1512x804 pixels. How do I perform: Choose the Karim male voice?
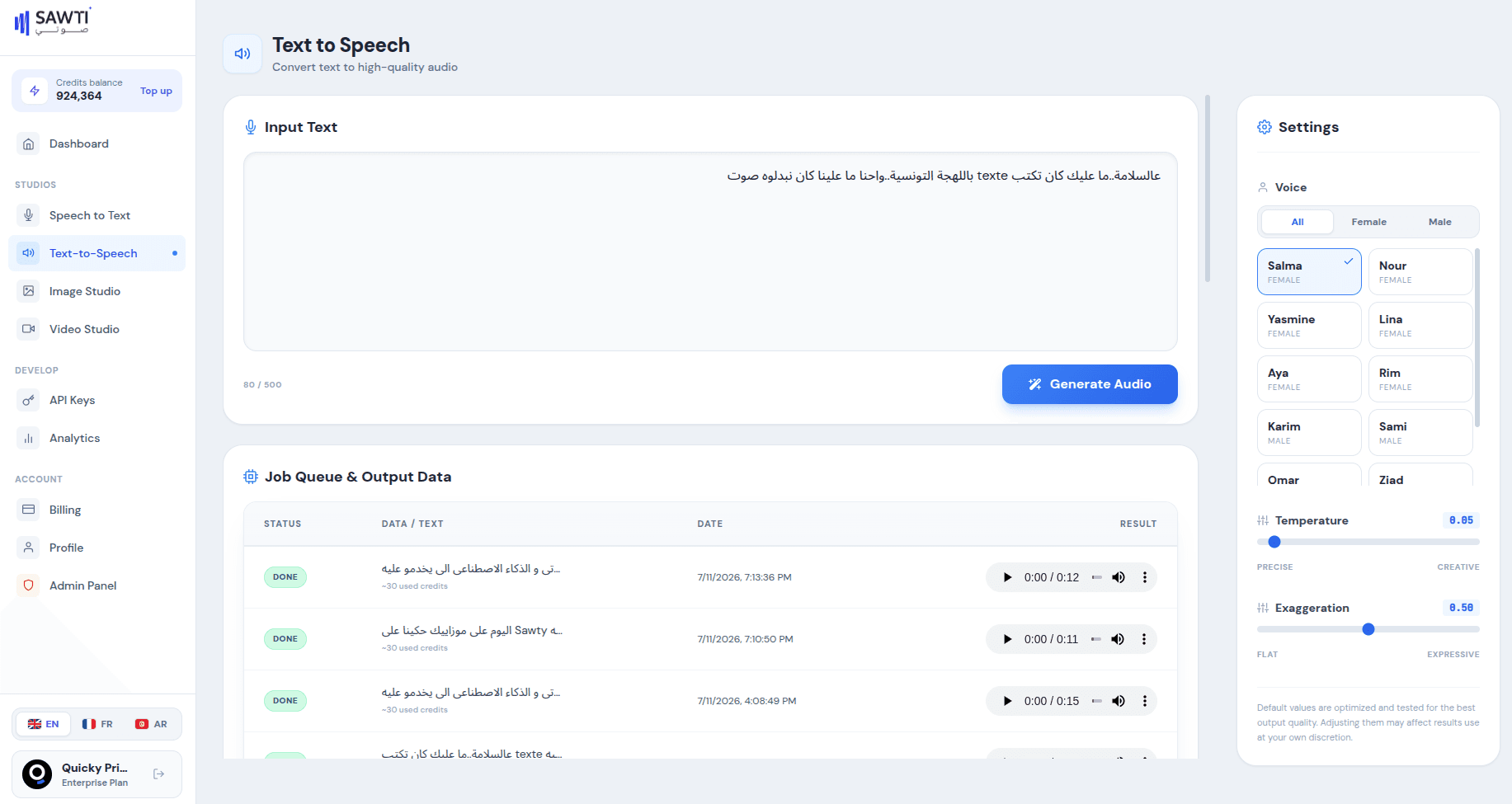(x=1309, y=432)
